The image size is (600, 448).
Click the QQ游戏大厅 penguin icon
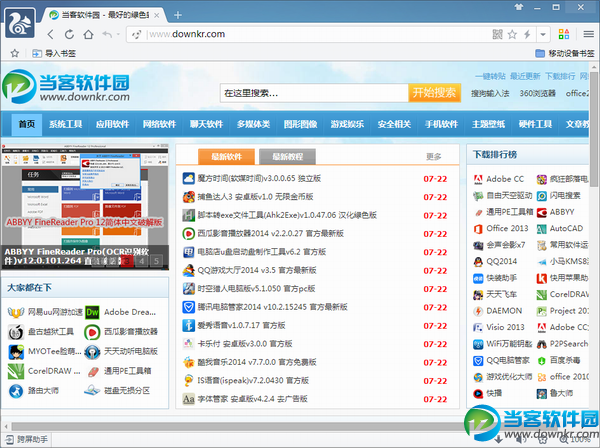[188, 269]
